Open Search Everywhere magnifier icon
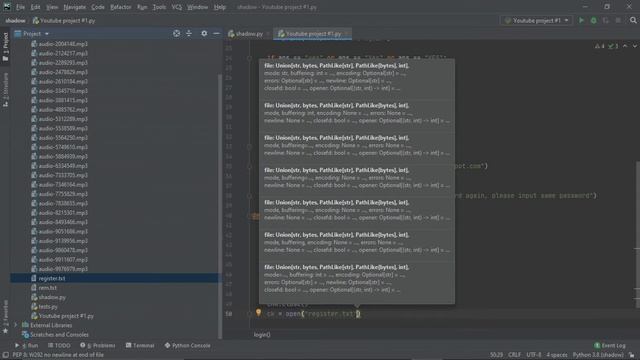Screen dimensions: 640x360 pos(633,20)
